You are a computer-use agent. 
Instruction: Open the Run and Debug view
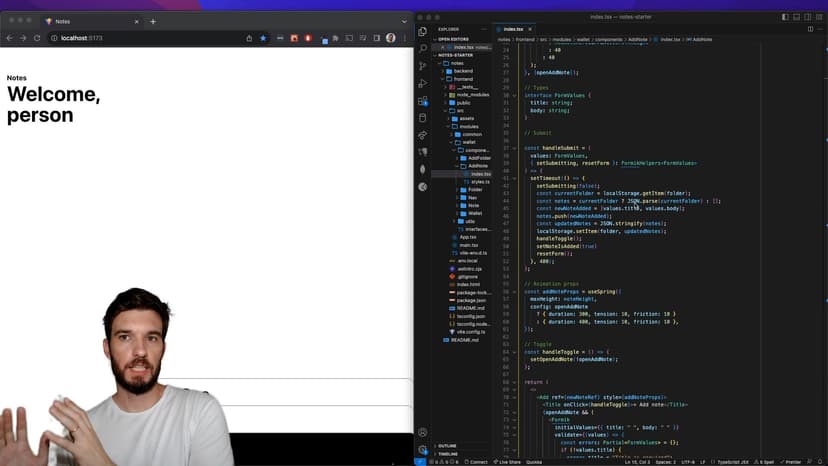click(x=424, y=83)
